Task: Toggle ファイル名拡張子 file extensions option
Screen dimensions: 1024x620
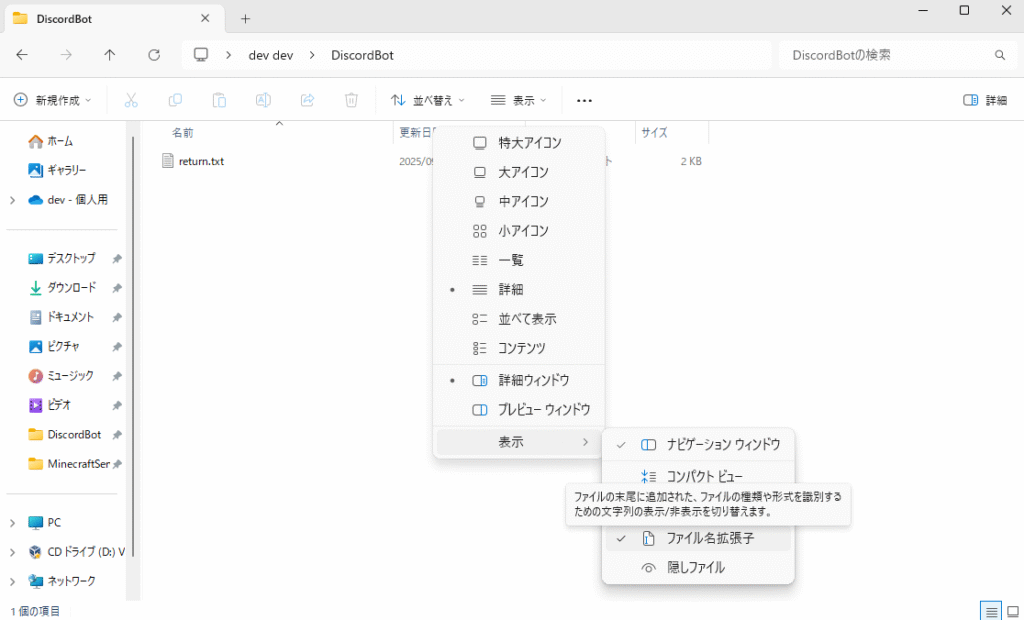Action: [710, 538]
